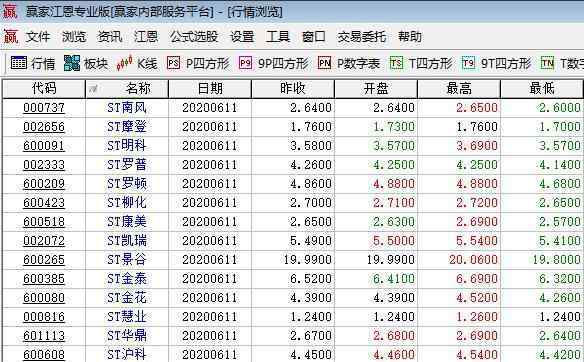Open the 工具 menu

pos(278,36)
